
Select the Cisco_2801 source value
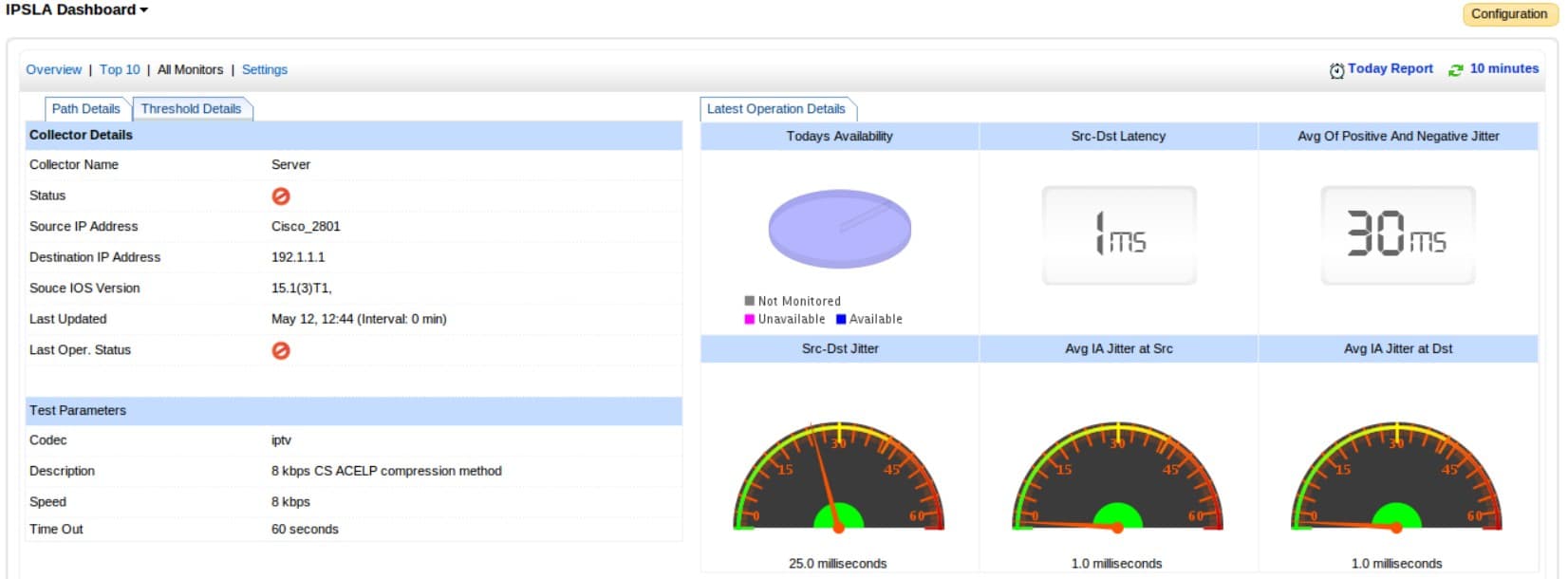pyautogui.click(x=306, y=226)
